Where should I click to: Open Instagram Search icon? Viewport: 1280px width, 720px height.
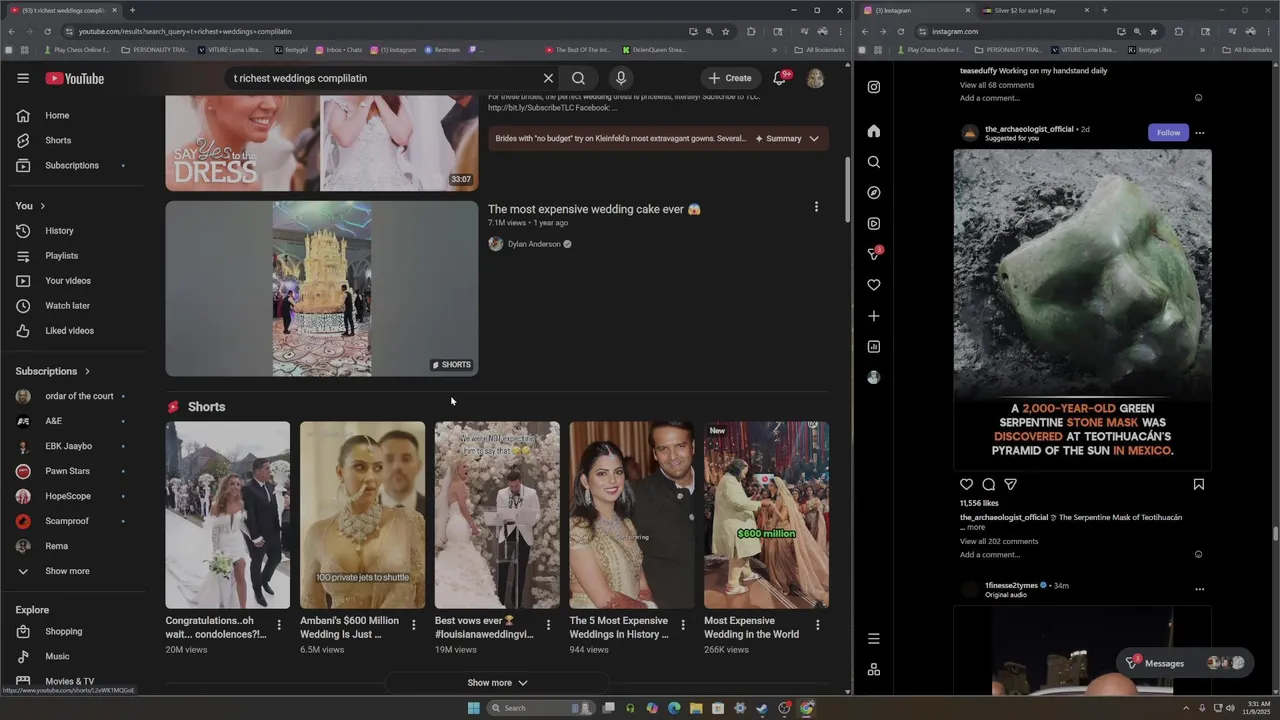874,162
